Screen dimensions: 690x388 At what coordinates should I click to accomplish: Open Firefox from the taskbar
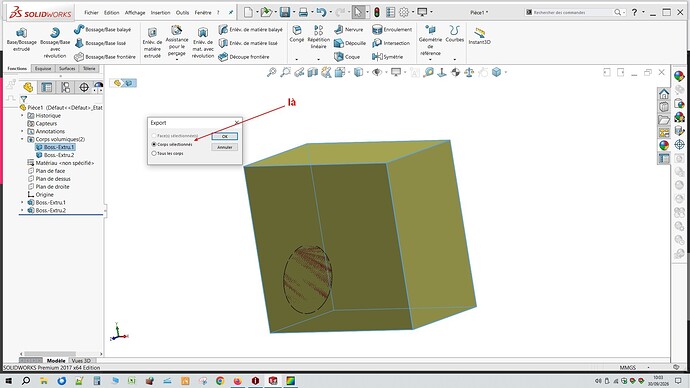238,381
